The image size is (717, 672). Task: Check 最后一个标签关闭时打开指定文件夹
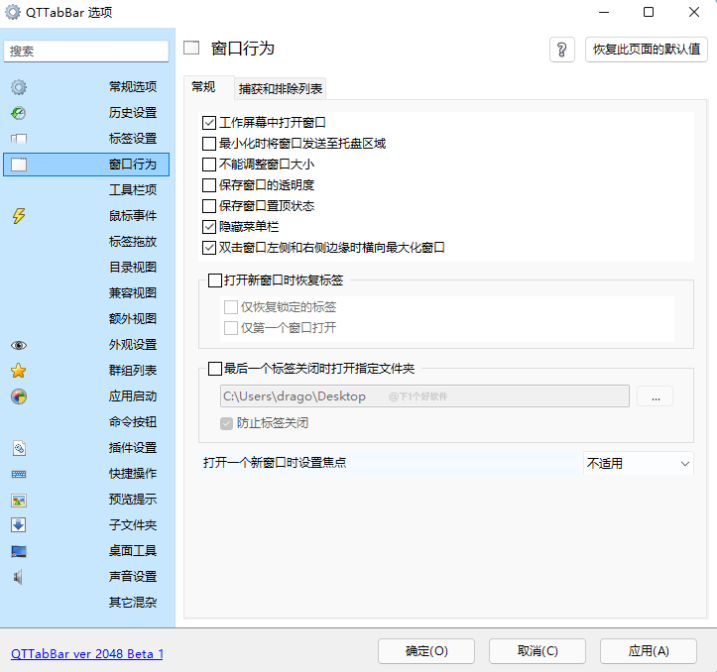pyautogui.click(x=215, y=369)
